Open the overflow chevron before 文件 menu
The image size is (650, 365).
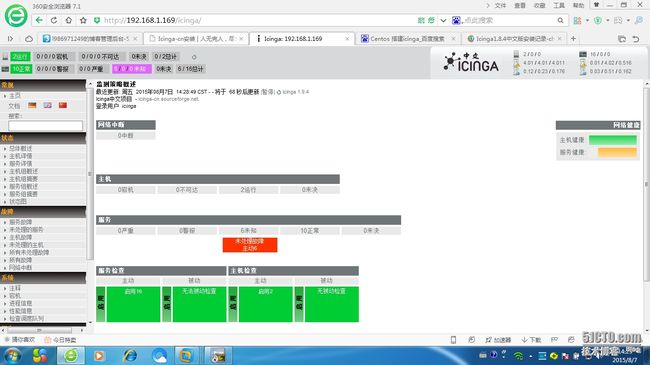[x=488, y=5]
